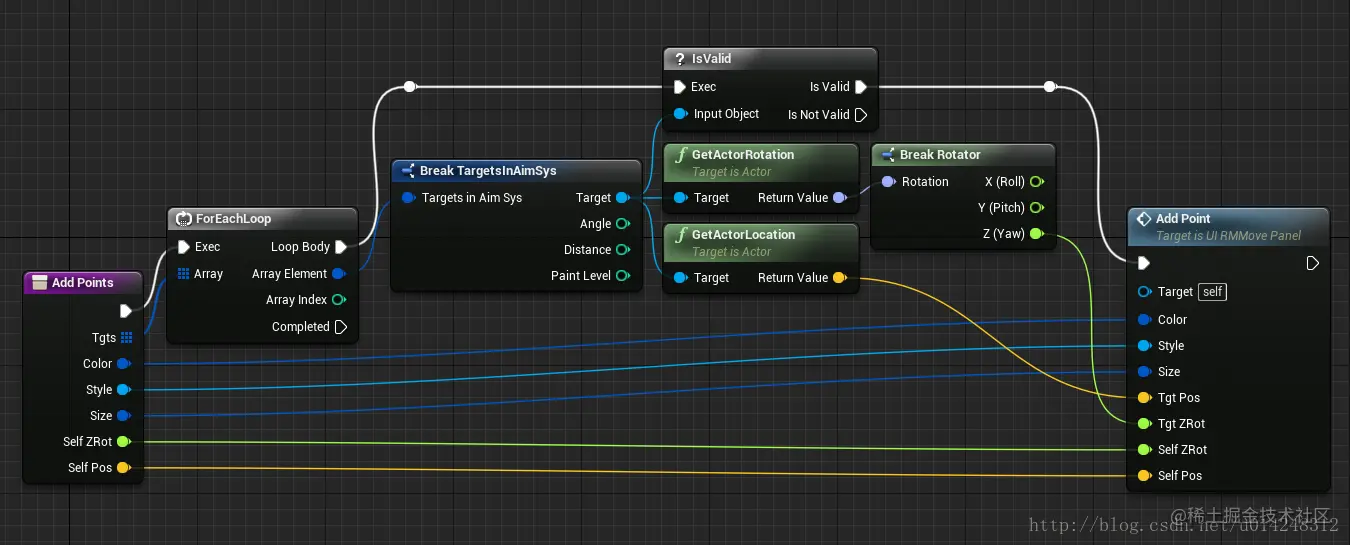Screen dimensions: 1350x545
Task: Click the Style input pin on Add Point node
Action: coord(1144,346)
